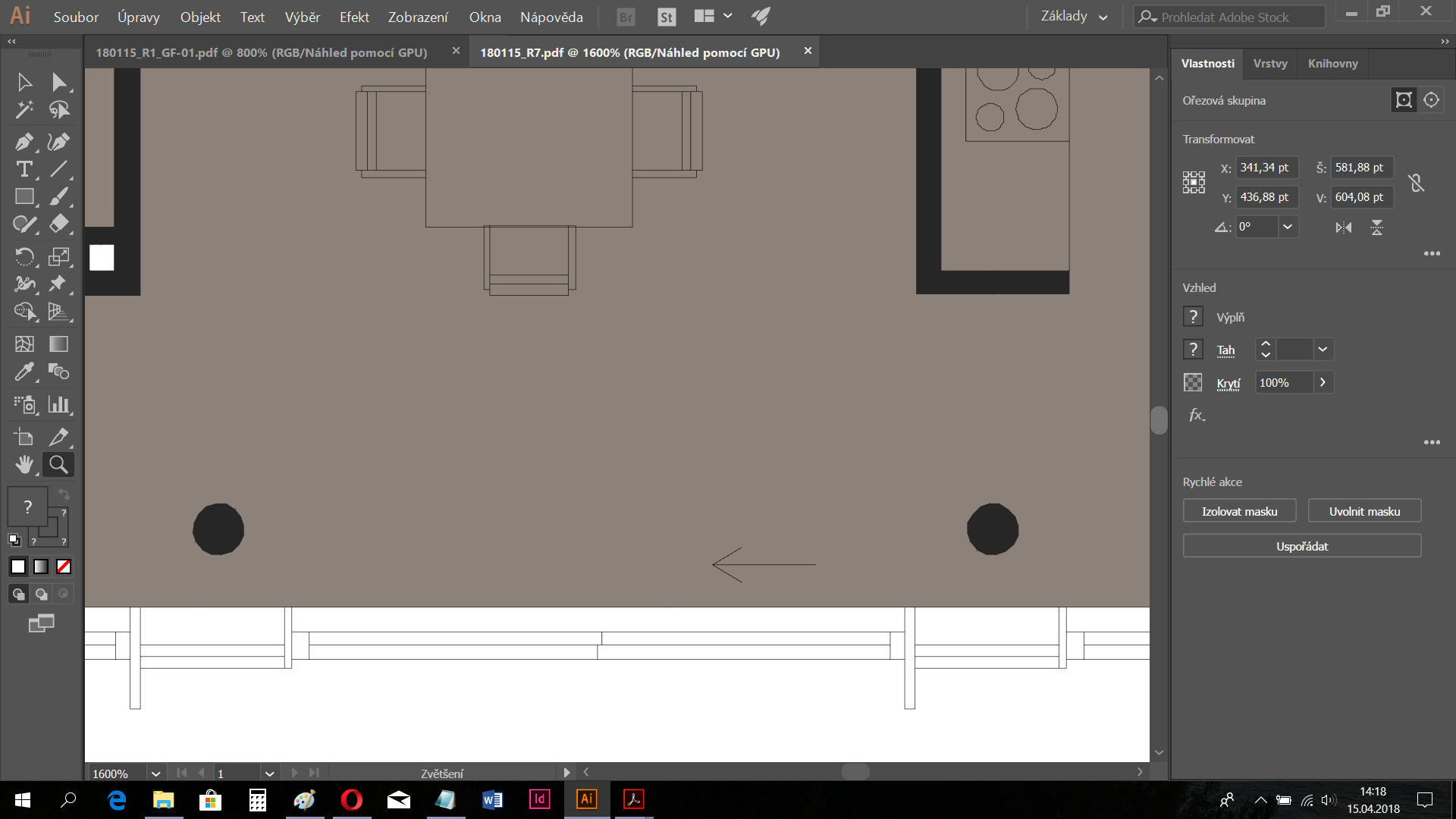
Task: Show more Transform options
Action: coord(1432,253)
